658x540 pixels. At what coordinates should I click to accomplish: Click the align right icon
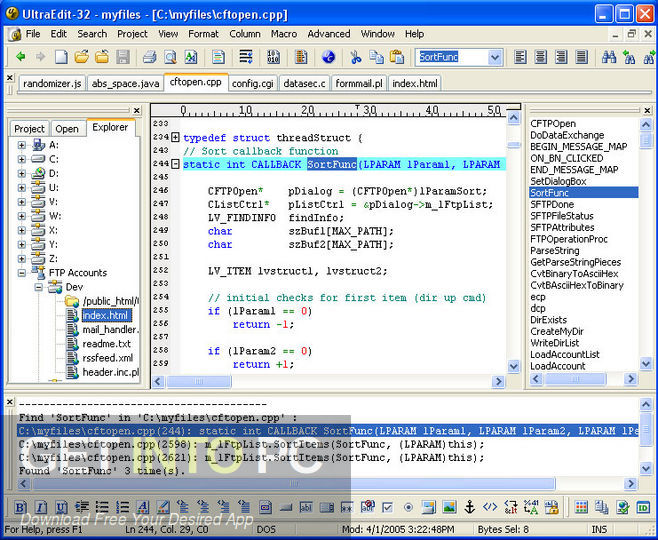561,57
